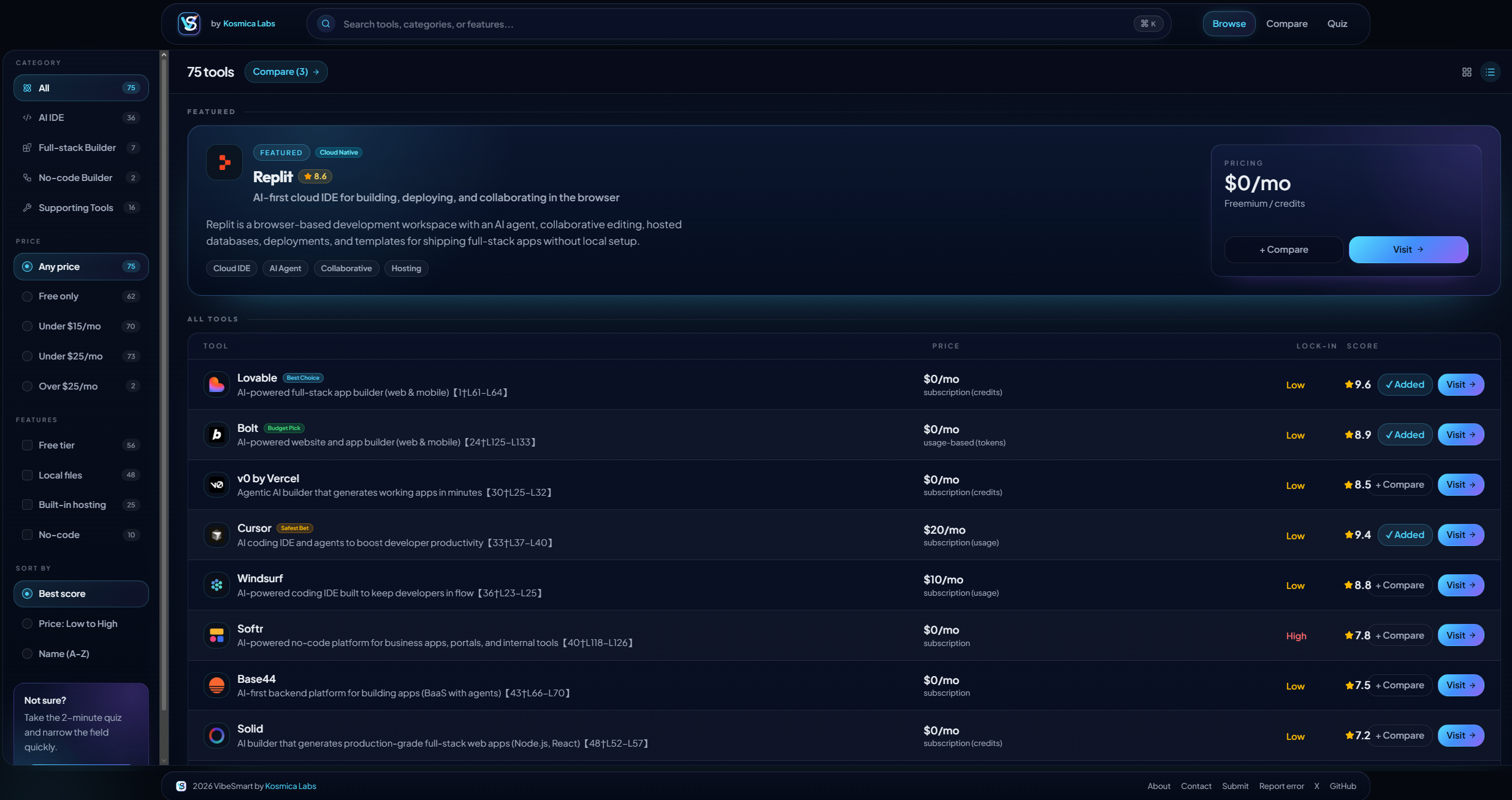This screenshot has height=800, width=1512.
Task: Click the footer VibeSmart logo icon
Action: [x=181, y=787]
